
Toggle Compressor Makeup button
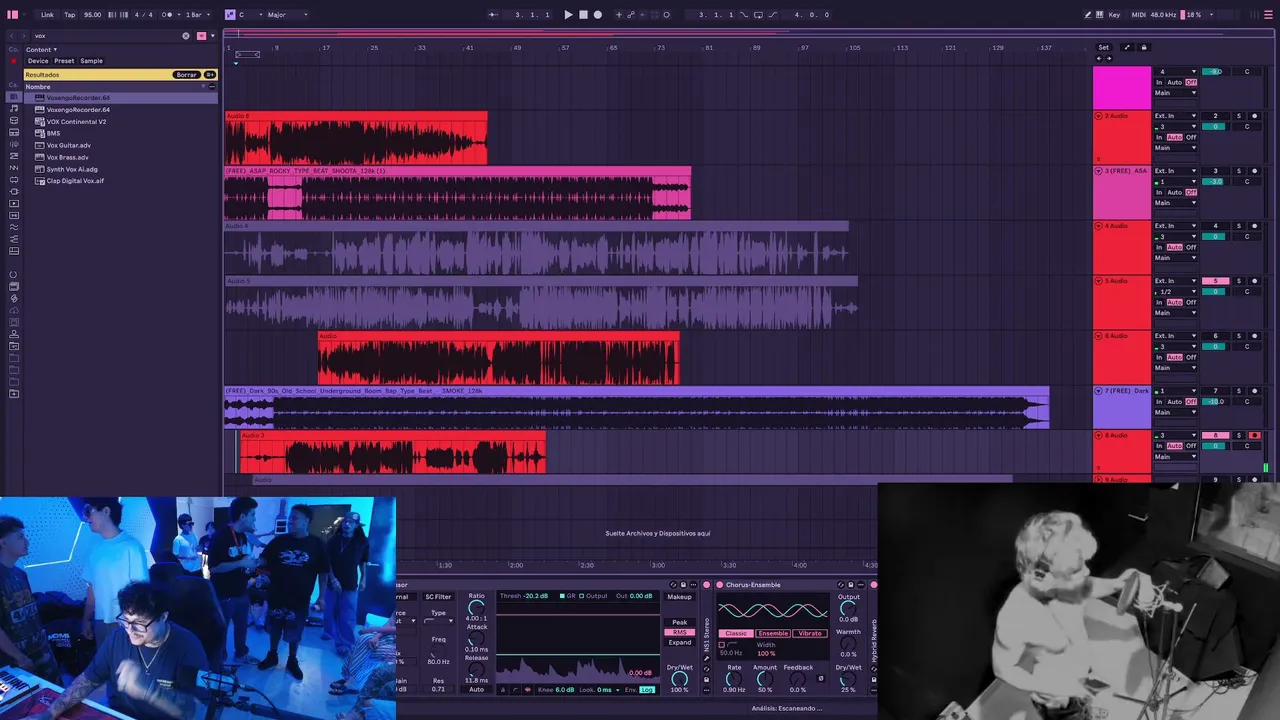pyautogui.click(x=680, y=597)
